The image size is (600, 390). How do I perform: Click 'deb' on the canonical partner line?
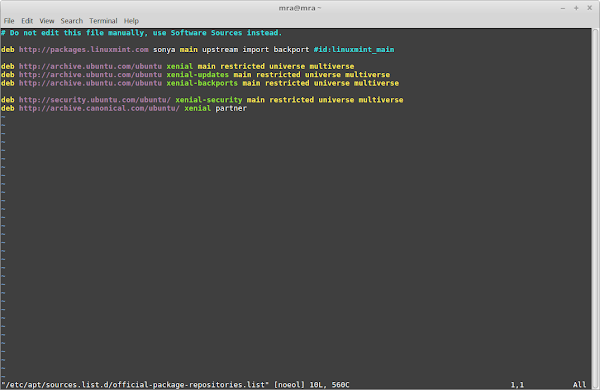coord(8,108)
